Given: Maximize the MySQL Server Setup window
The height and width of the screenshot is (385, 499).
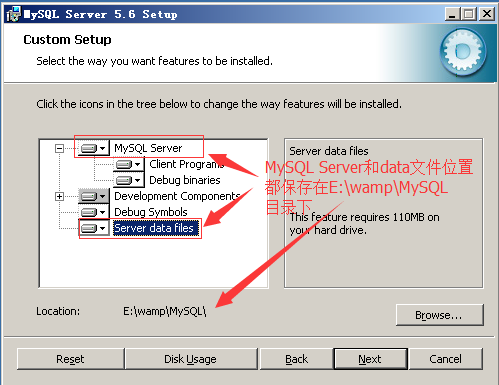Looking at the screenshot, I should (469, 14).
